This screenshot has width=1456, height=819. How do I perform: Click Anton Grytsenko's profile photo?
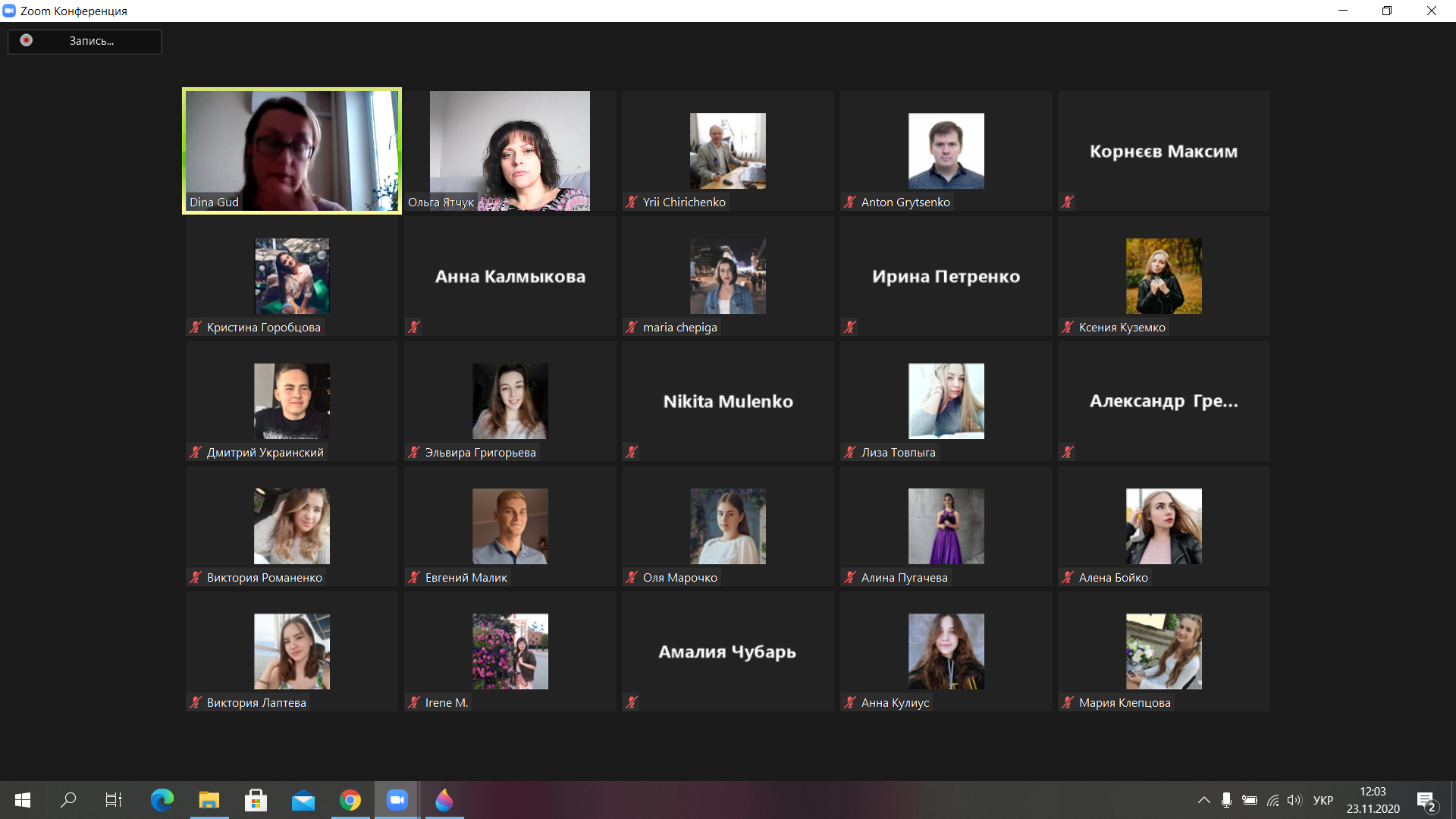(946, 151)
